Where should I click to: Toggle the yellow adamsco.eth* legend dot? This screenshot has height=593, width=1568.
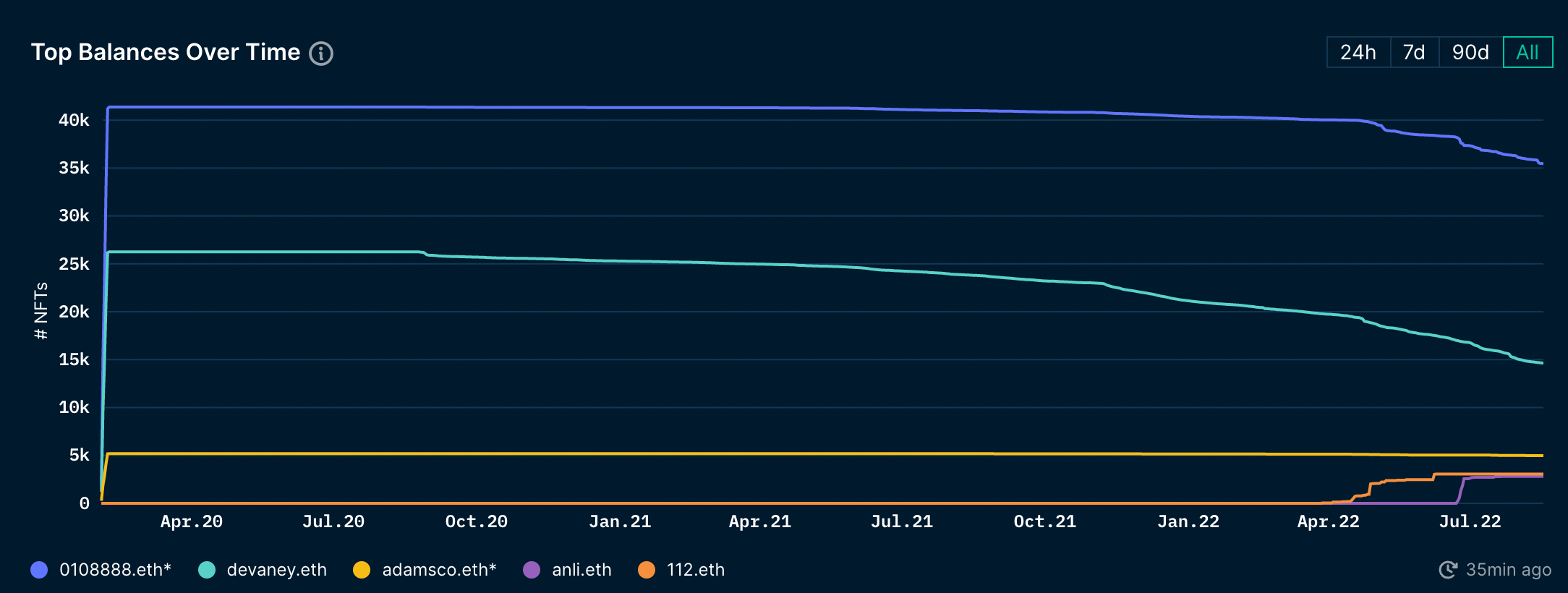pyautogui.click(x=362, y=570)
